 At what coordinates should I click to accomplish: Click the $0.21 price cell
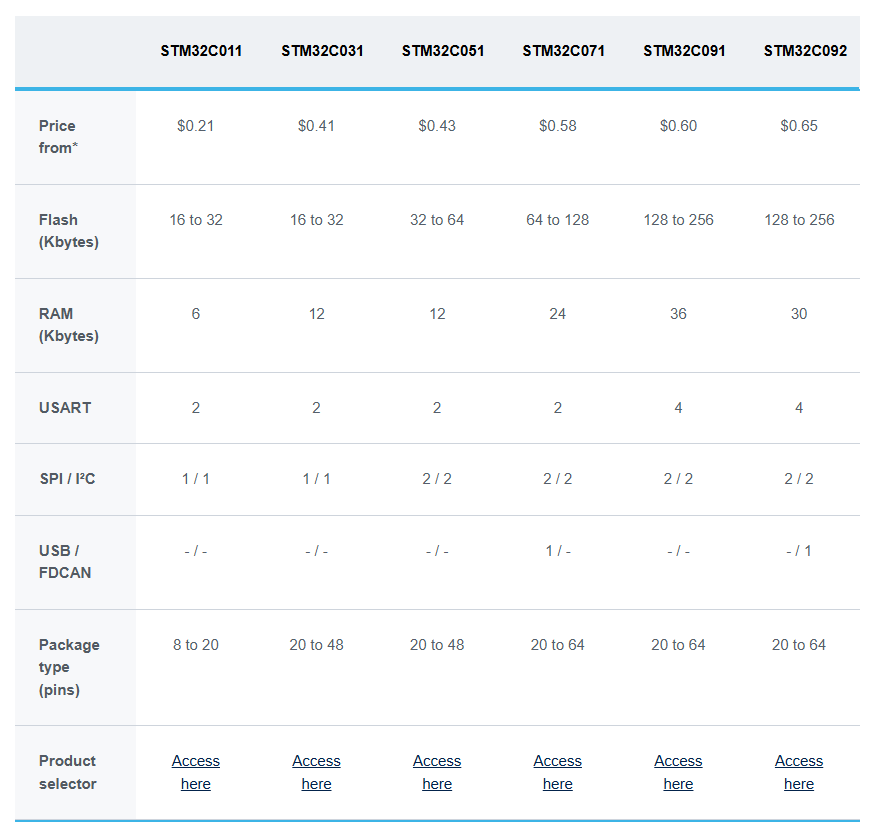click(196, 126)
